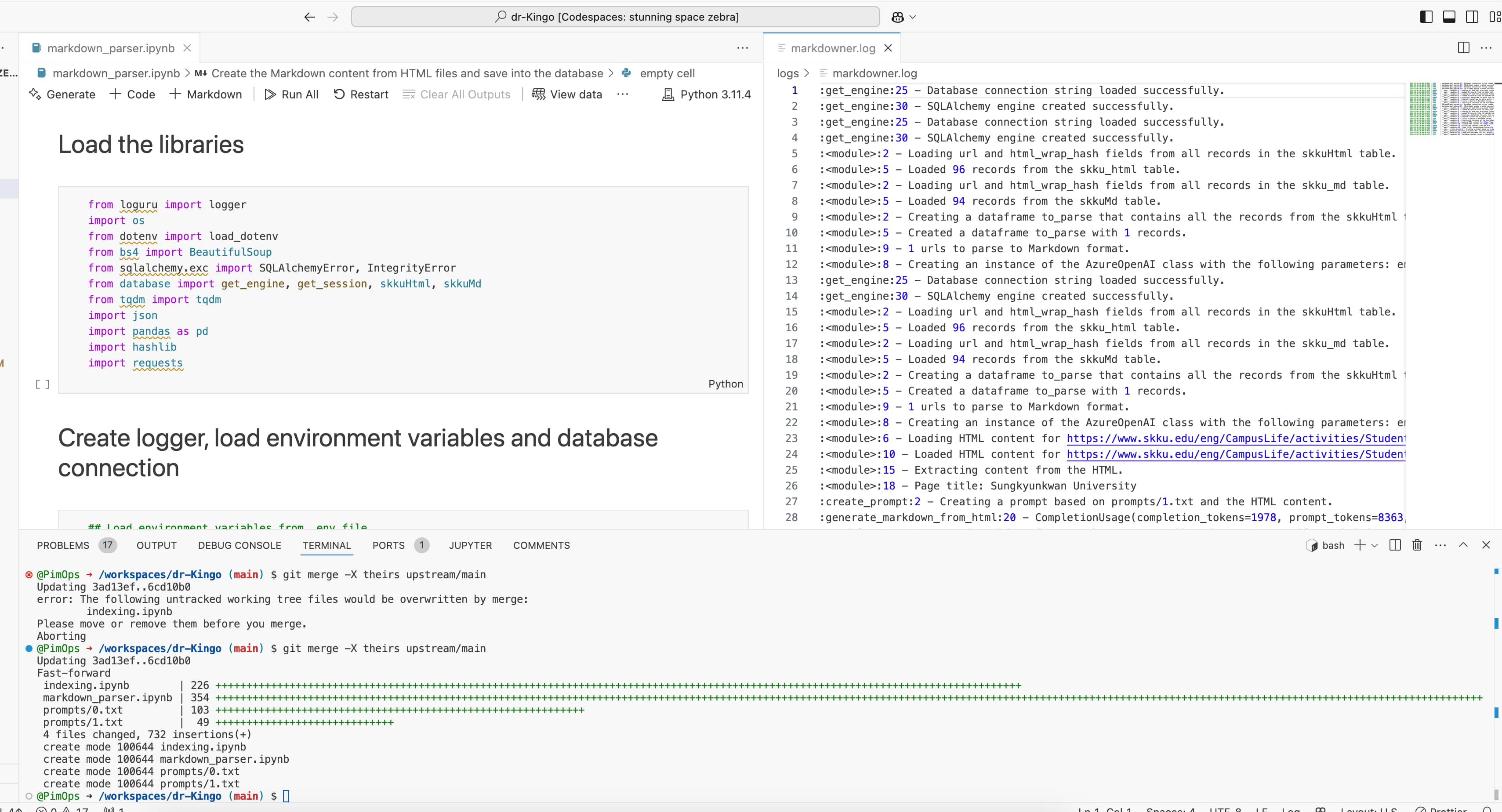Open Copilot chat icon in title bar
Viewport: 1502px width, 812px height.
tap(897, 17)
